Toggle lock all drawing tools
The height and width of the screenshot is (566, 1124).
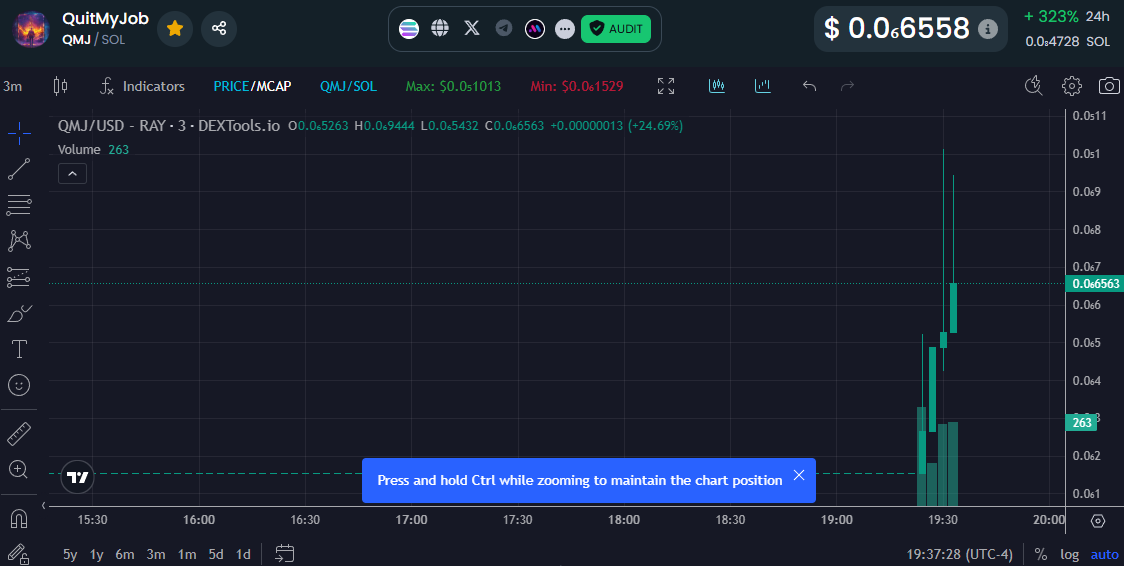(x=19, y=554)
